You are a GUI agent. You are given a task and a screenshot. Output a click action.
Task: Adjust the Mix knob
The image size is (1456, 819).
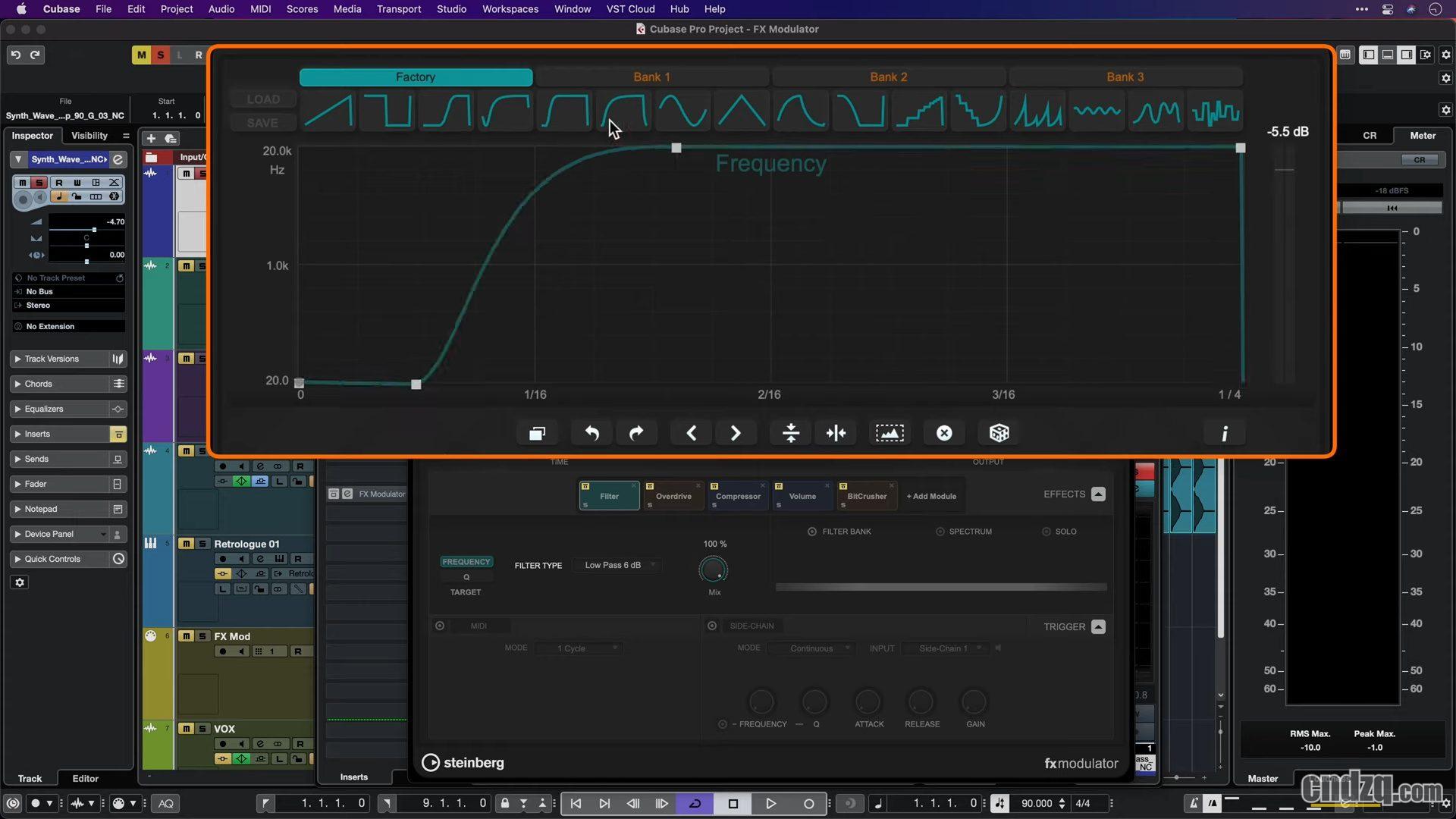pos(713,570)
